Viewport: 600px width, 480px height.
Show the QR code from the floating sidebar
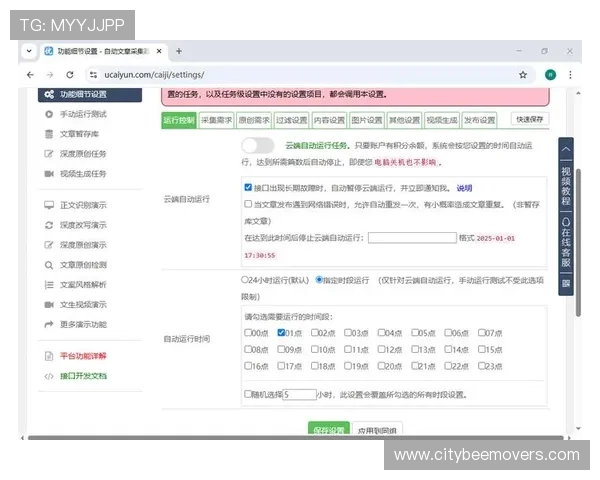(566, 284)
